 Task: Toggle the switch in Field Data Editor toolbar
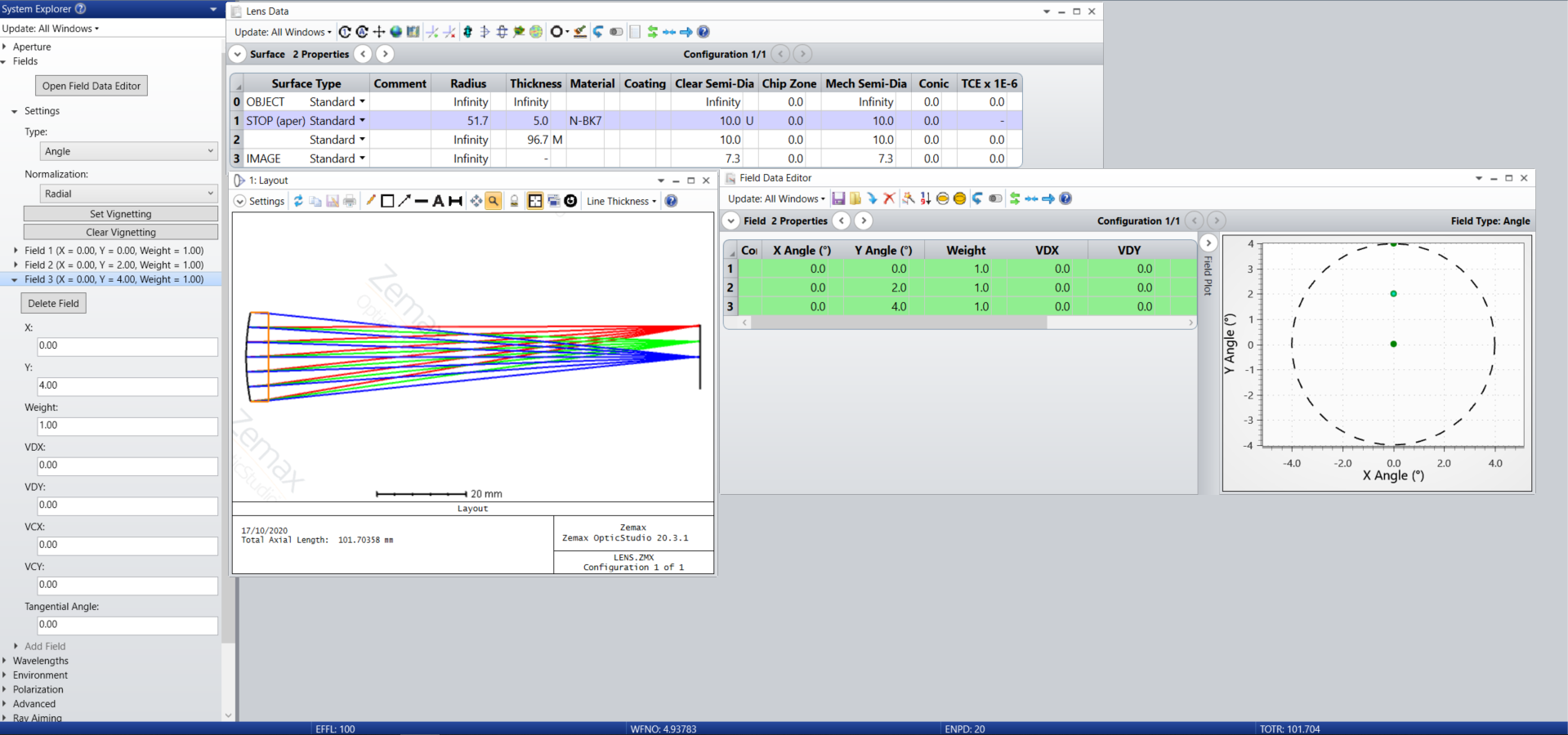pyautogui.click(x=995, y=198)
